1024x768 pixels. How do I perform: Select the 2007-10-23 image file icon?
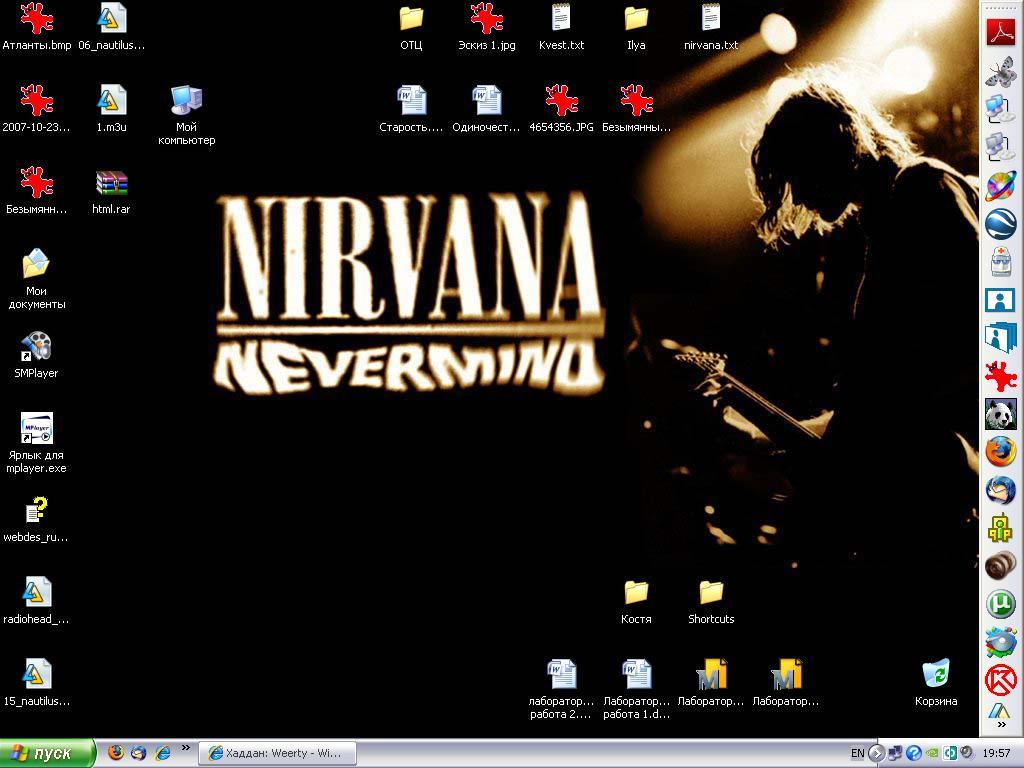37,109
